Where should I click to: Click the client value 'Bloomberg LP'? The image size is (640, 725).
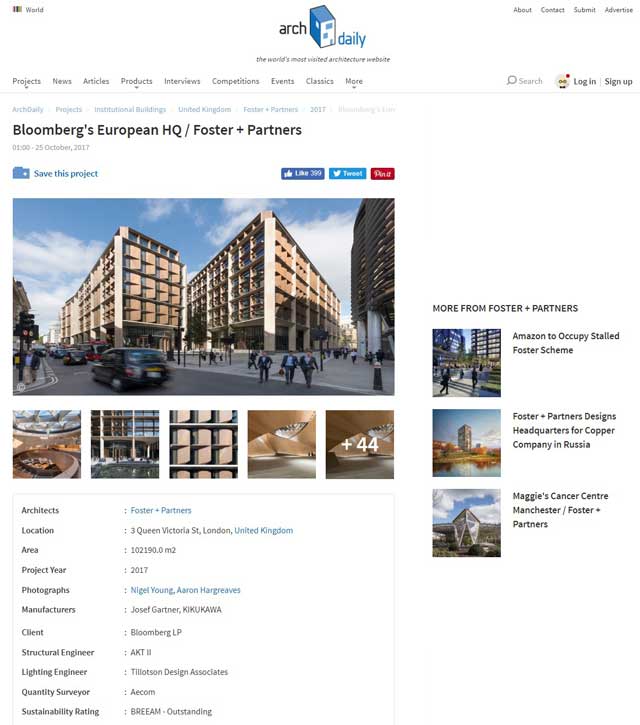click(x=156, y=633)
